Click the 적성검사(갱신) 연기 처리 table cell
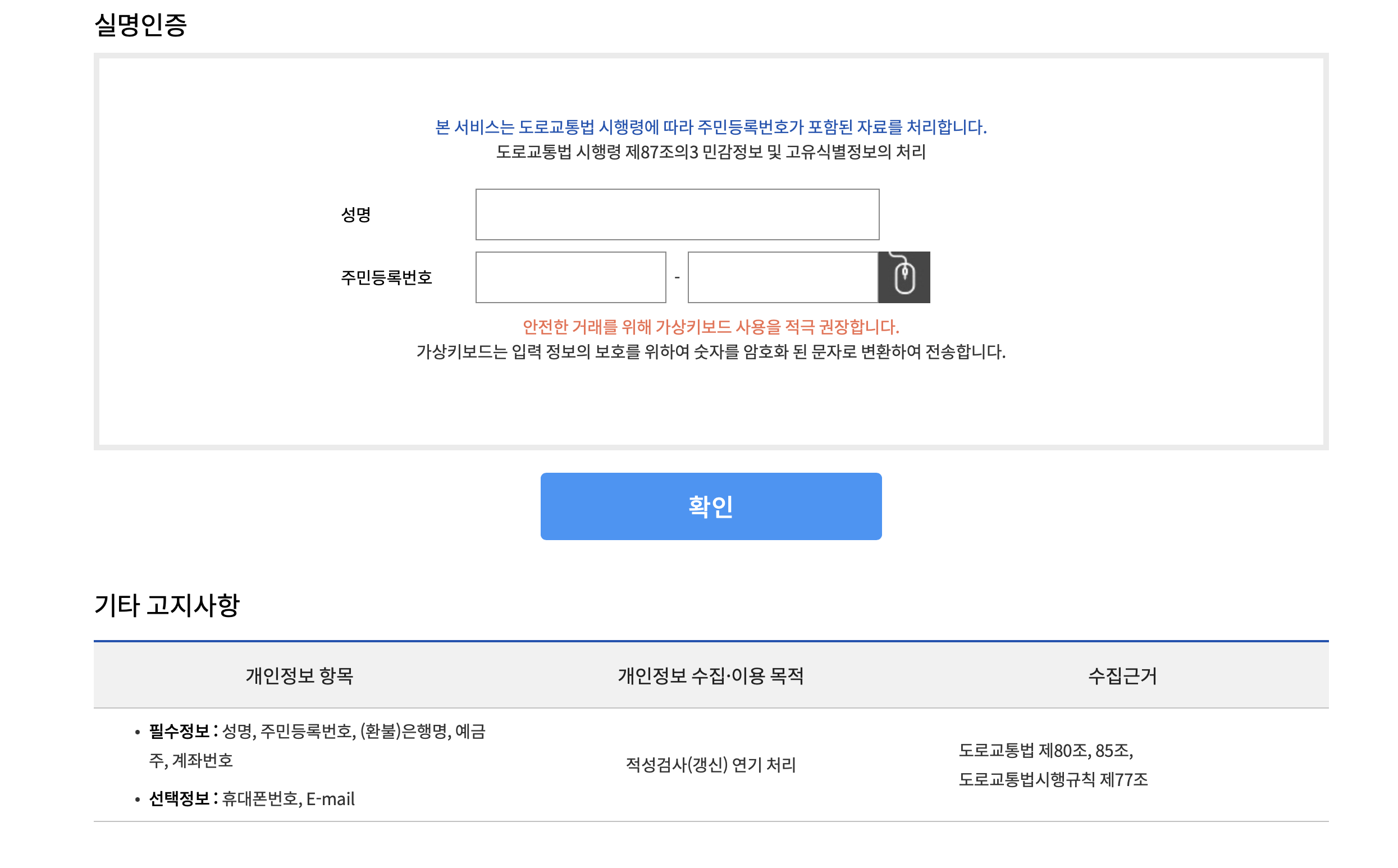The image size is (1398, 868). [x=710, y=764]
